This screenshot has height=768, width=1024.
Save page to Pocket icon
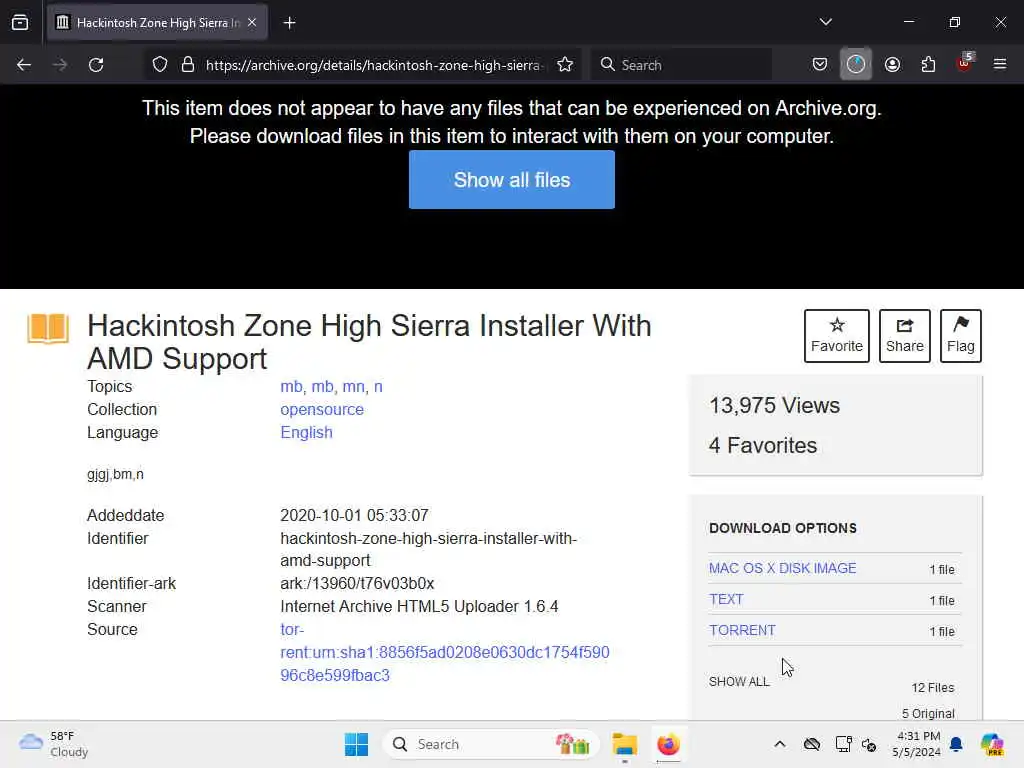coord(820,65)
